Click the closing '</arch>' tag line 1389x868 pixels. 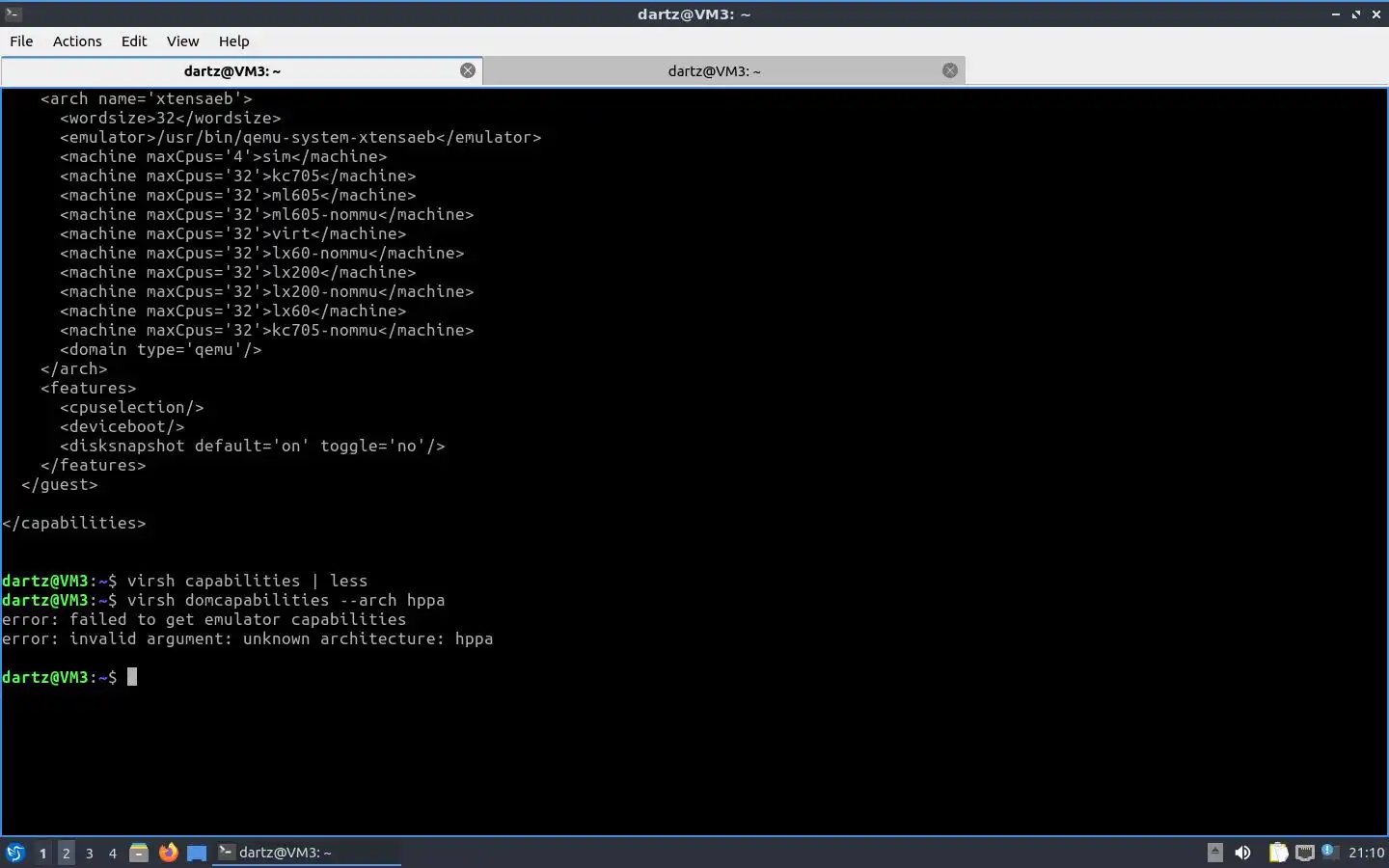pos(74,368)
